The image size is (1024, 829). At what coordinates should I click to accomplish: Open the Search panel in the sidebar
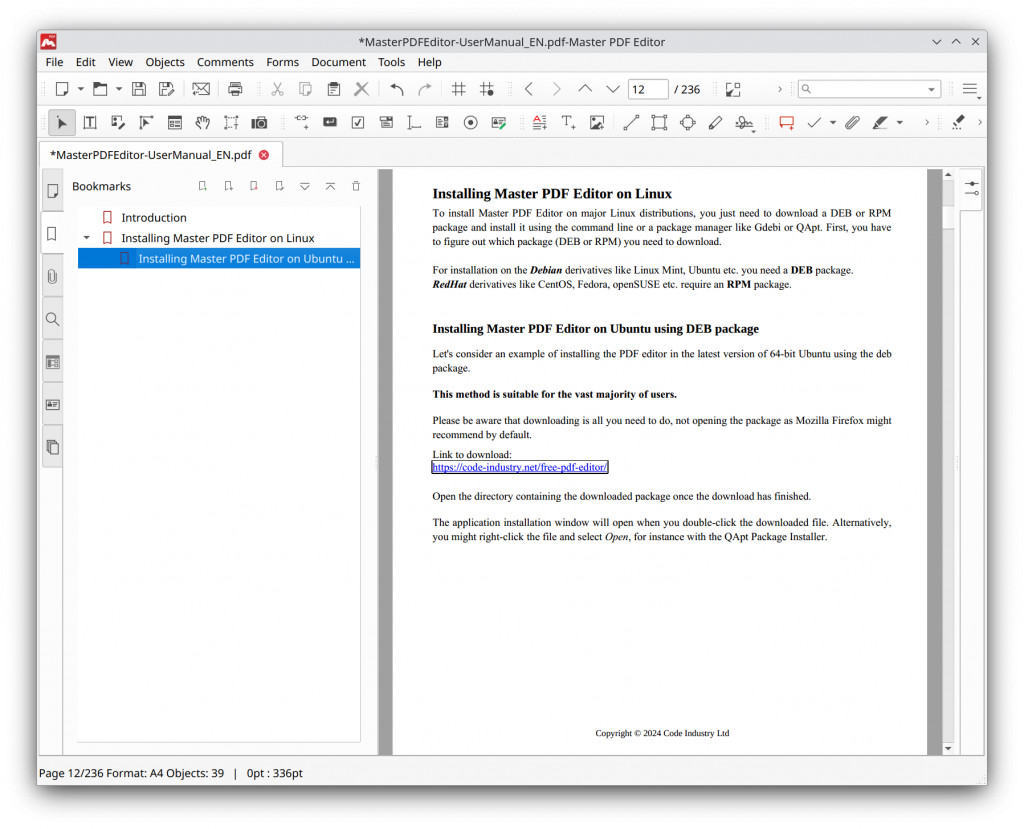tap(52, 319)
